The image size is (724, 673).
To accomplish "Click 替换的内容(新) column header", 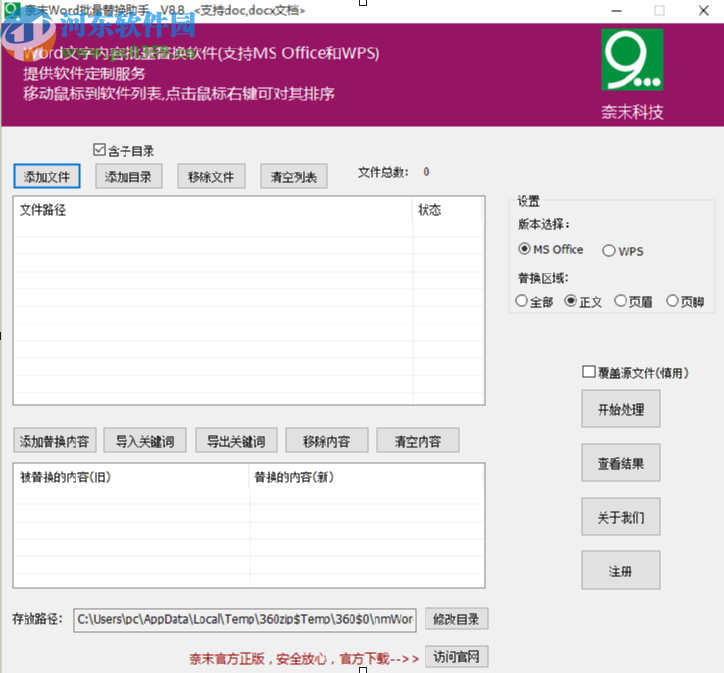I will click(367, 476).
